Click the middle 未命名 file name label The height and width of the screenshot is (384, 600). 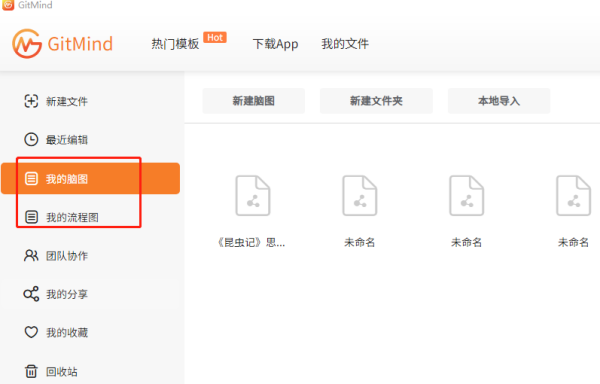pyautogui.click(x=466, y=242)
